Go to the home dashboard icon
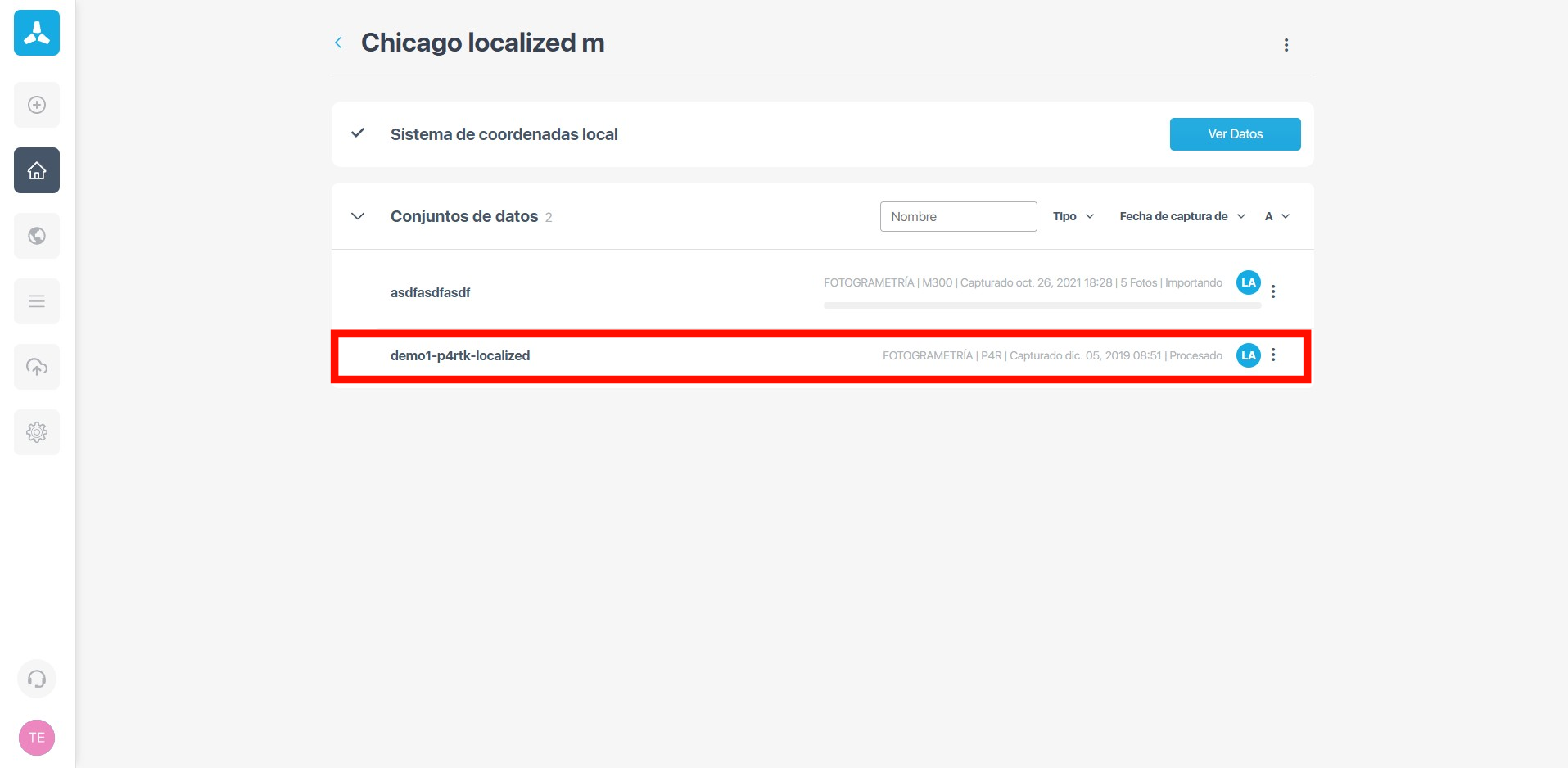The height and width of the screenshot is (768, 1568). point(37,170)
